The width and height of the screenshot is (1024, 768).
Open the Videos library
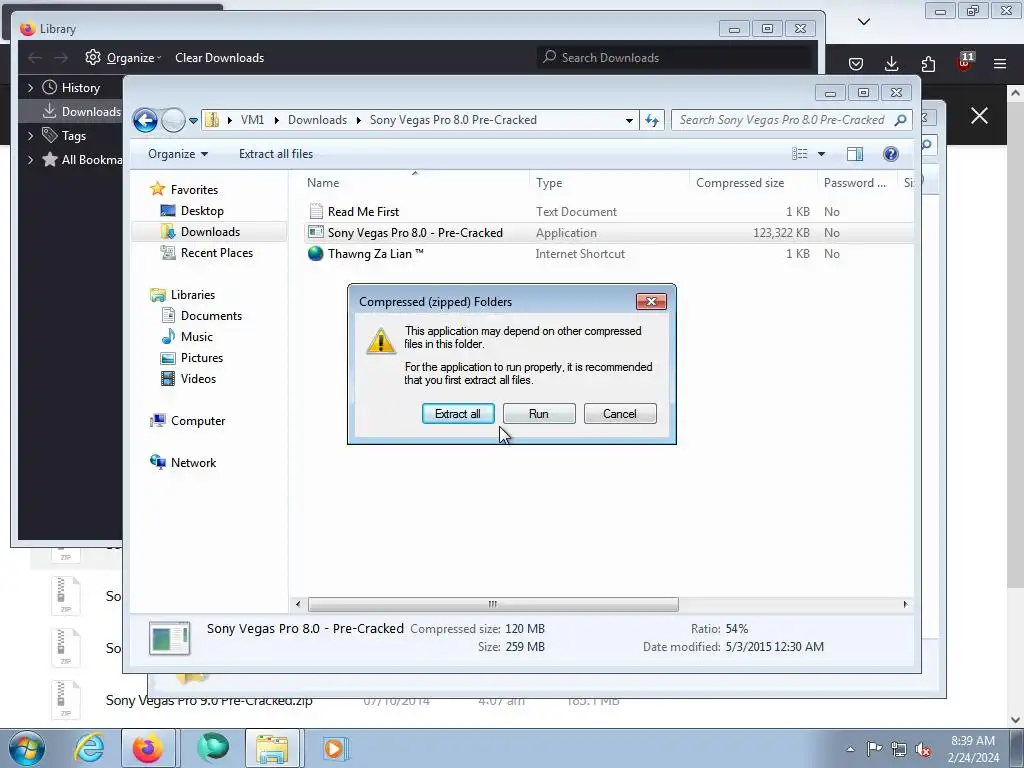(198, 379)
